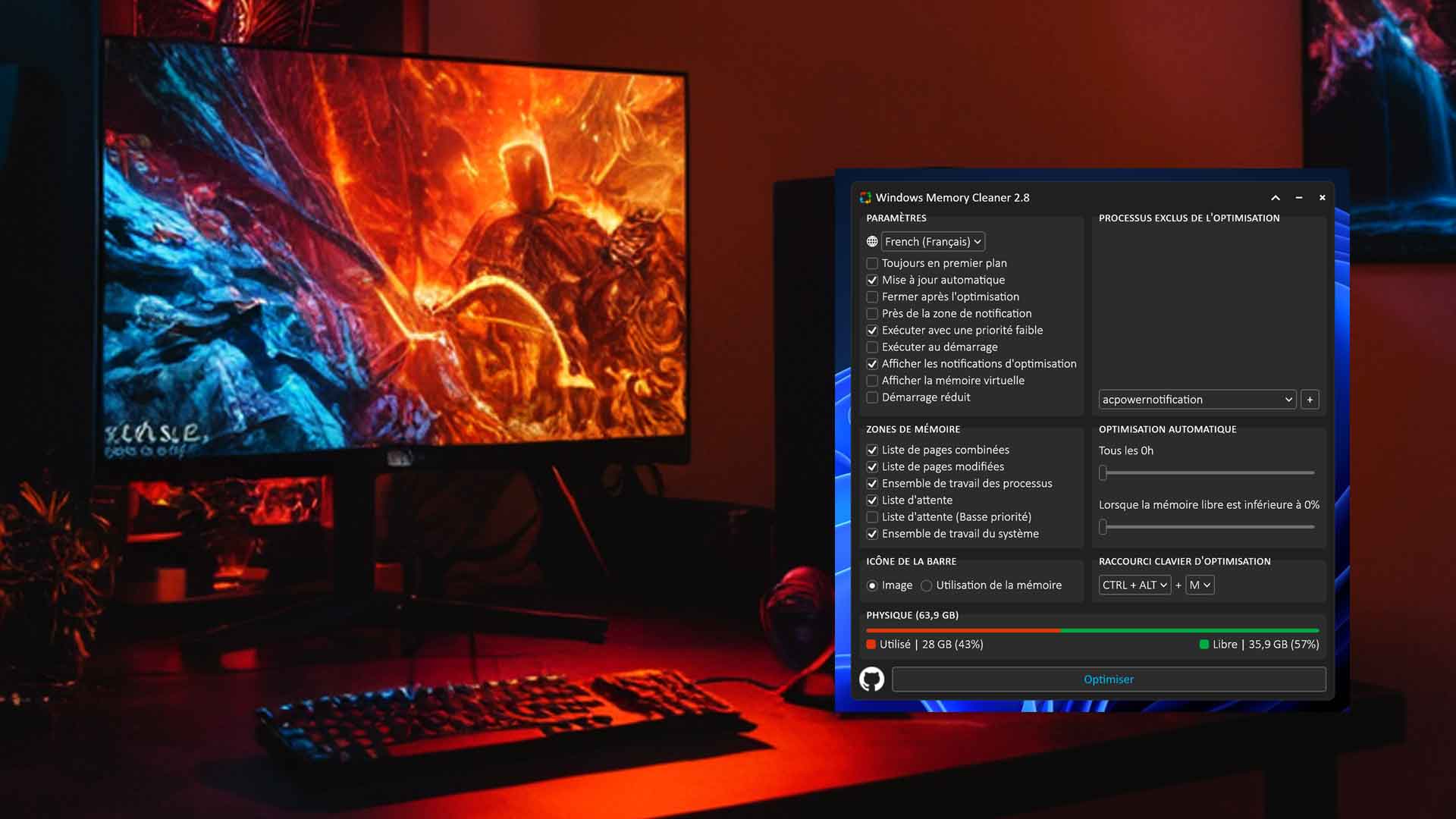Check Liste d'attente (Basse priorité)
This screenshot has height=819, width=1456.
[x=872, y=517]
